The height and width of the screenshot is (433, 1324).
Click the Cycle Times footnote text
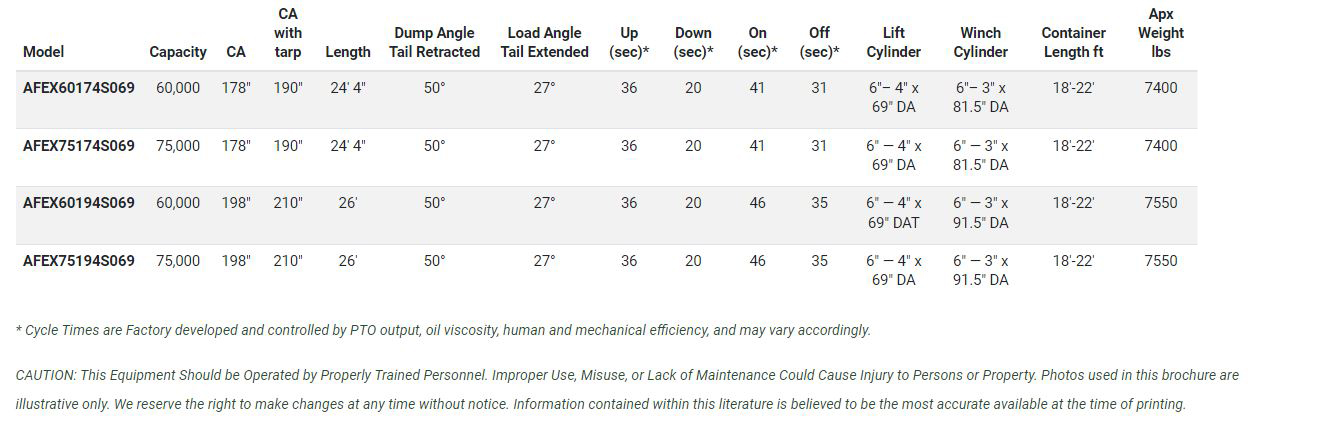tap(443, 330)
